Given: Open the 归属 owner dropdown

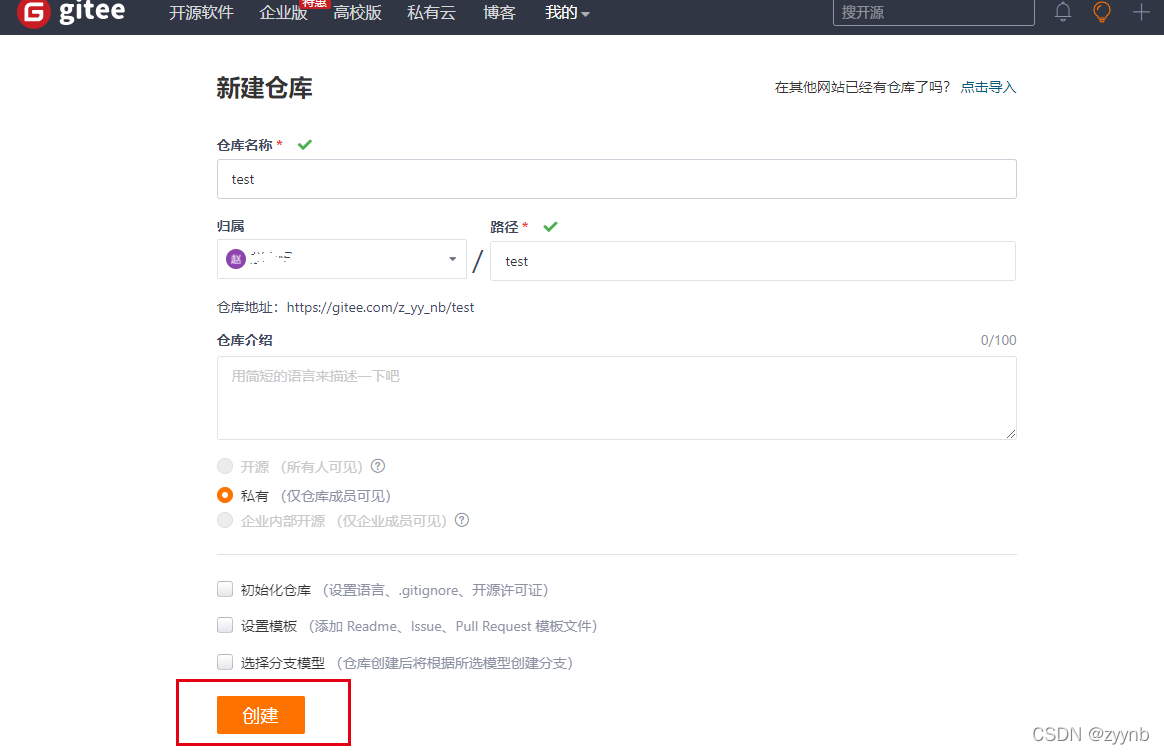Looking at the screenshot, I should [452, 258].
